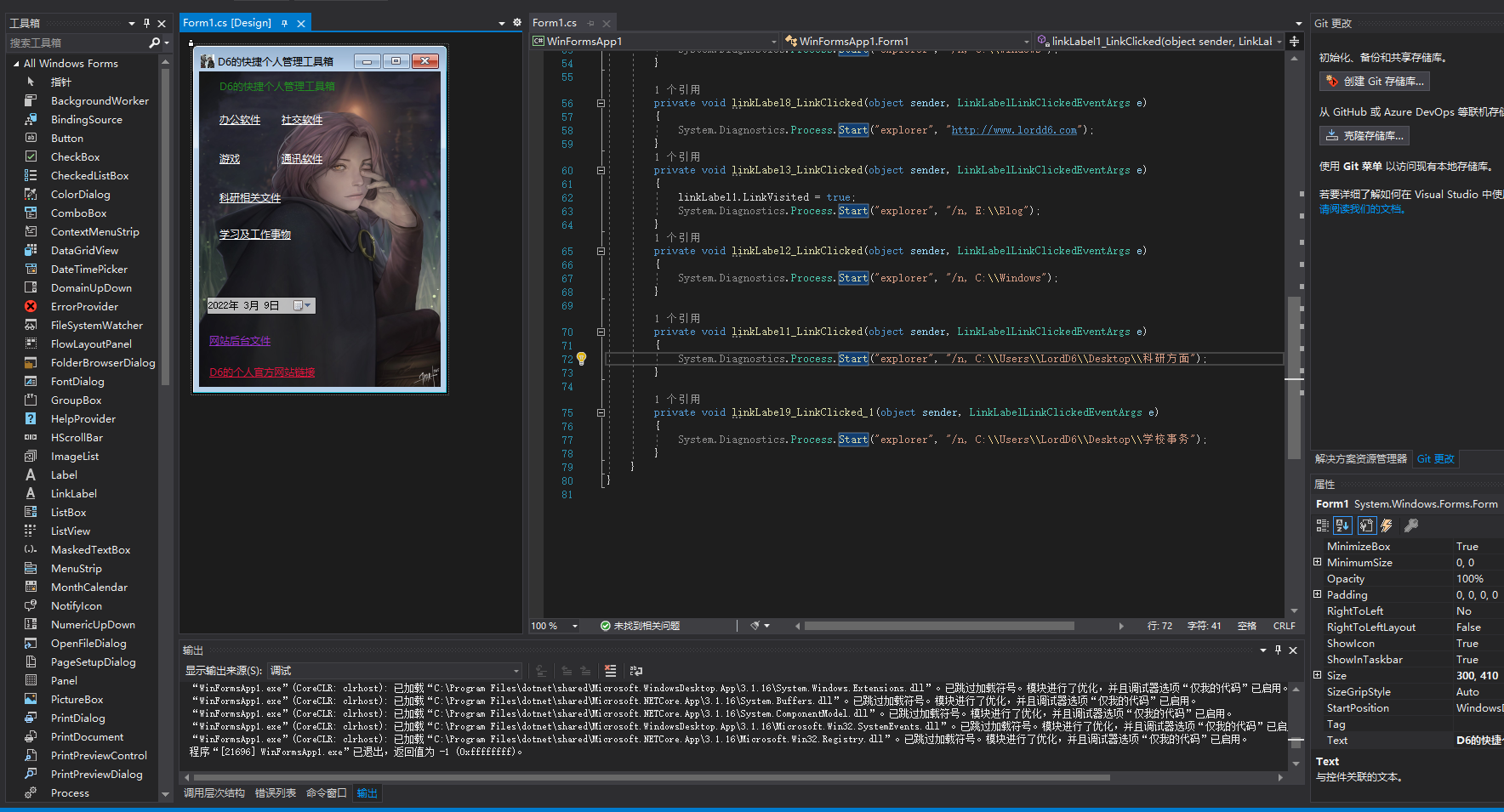The width and height of the screenshot is (1504, 812).
Task: Pin the Output window
Action: click(x=1277, y=650)
